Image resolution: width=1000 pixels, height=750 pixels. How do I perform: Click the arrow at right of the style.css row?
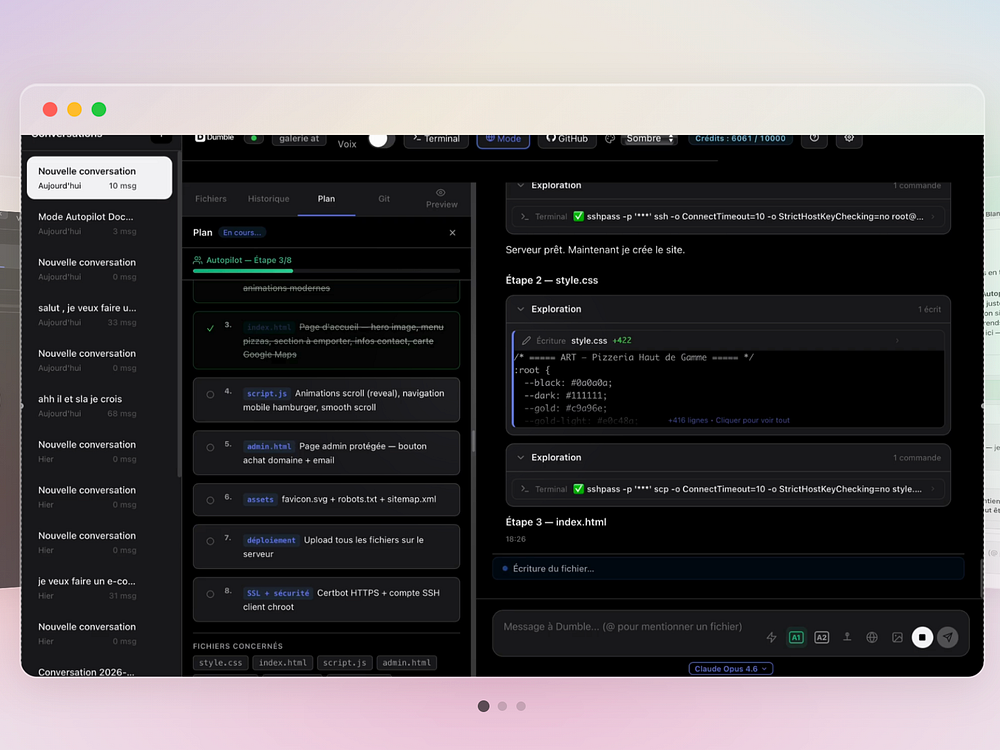(897, 341)
